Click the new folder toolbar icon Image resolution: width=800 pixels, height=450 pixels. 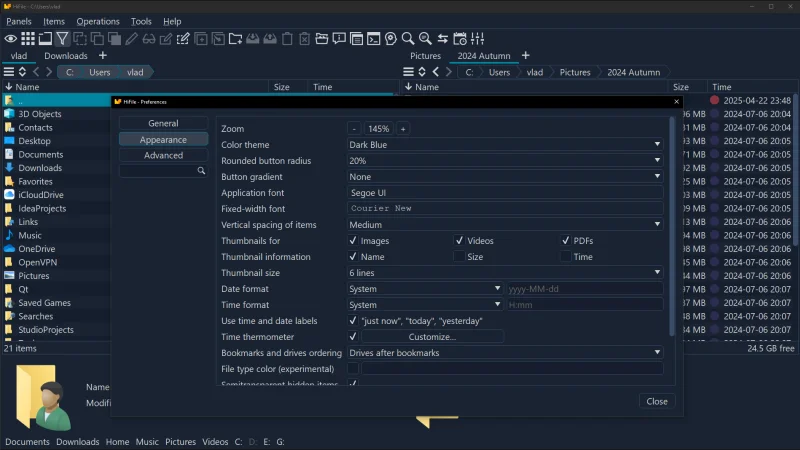tap(235, 39)
